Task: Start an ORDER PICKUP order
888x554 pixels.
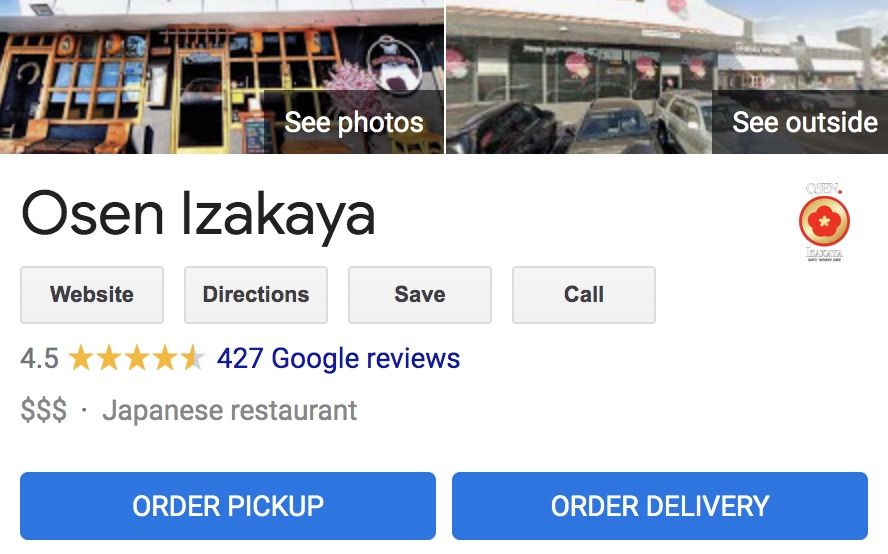Action: click(228, 506)
